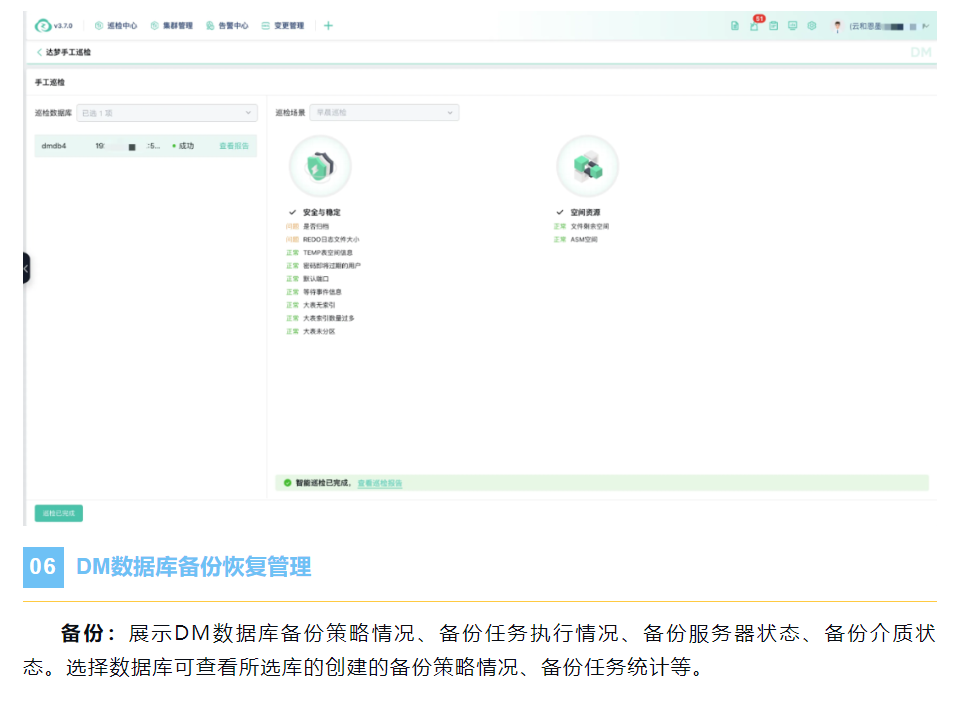The height and width of the screenshot is (702, 964).
Task: Click the document icon in top toolbar
Action: (735, 26)
